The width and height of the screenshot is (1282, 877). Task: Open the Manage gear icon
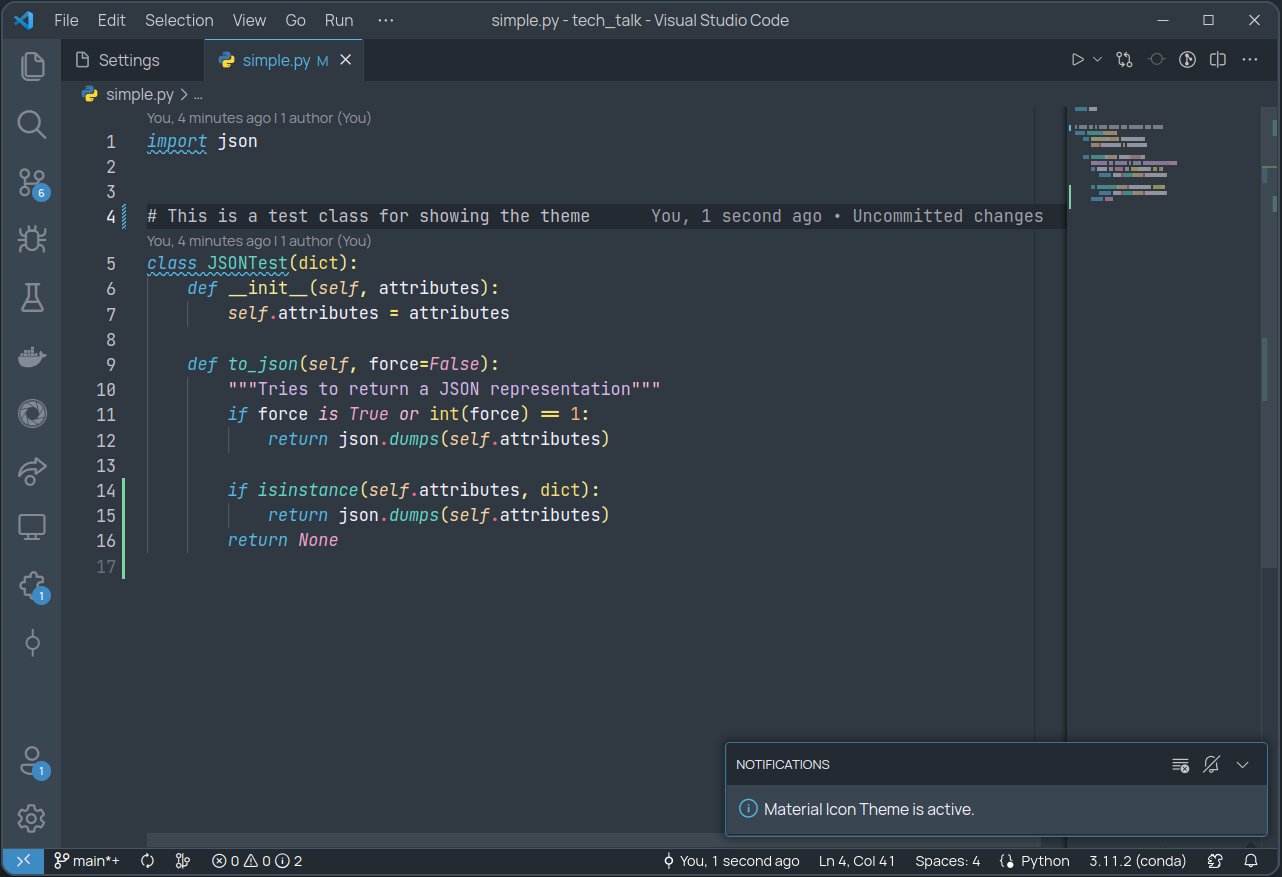(x=32, y=818)
